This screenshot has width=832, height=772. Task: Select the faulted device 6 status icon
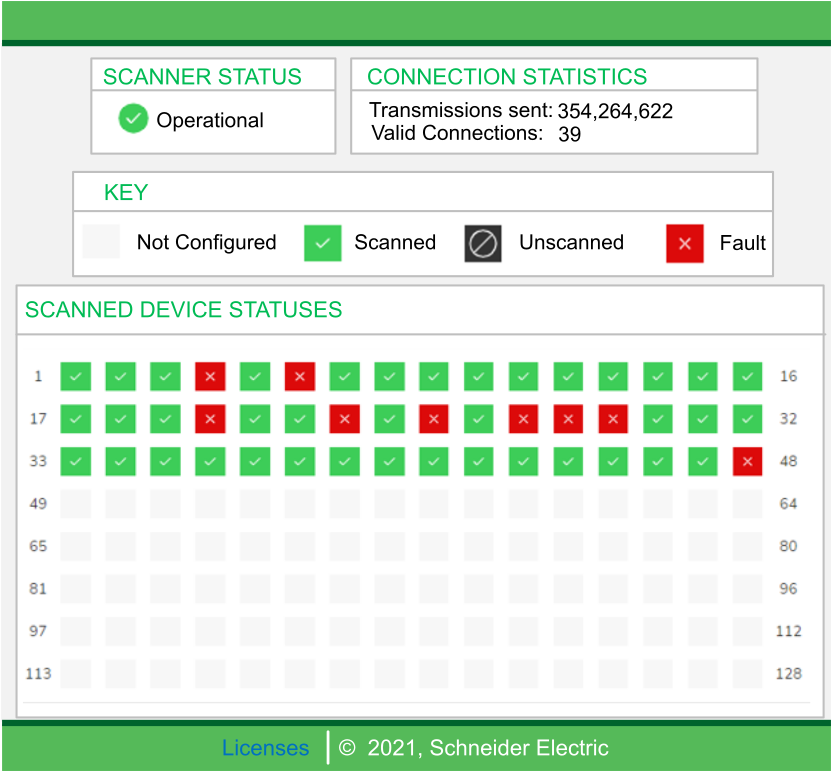pyautogui.click(x=300, y=376)
